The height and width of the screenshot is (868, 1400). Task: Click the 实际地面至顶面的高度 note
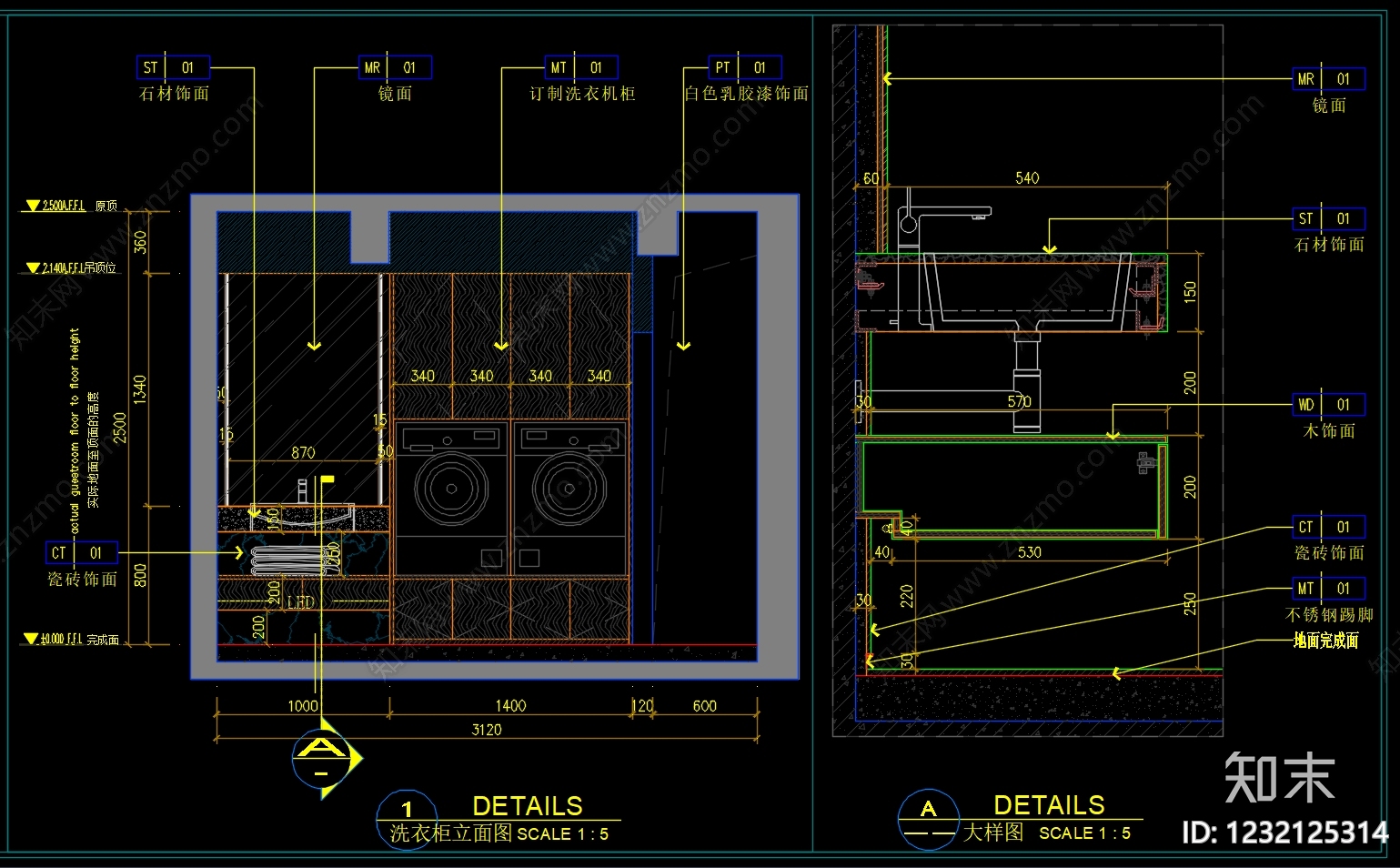[x=93, y=450]
